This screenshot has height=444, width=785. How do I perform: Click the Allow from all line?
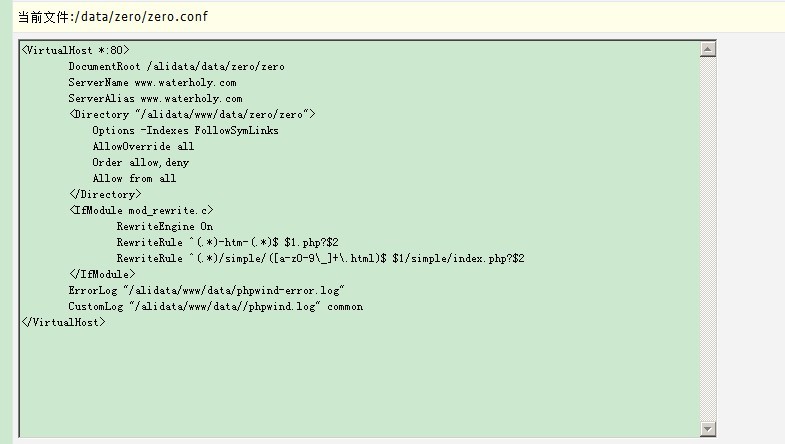(x=134, y=178)
